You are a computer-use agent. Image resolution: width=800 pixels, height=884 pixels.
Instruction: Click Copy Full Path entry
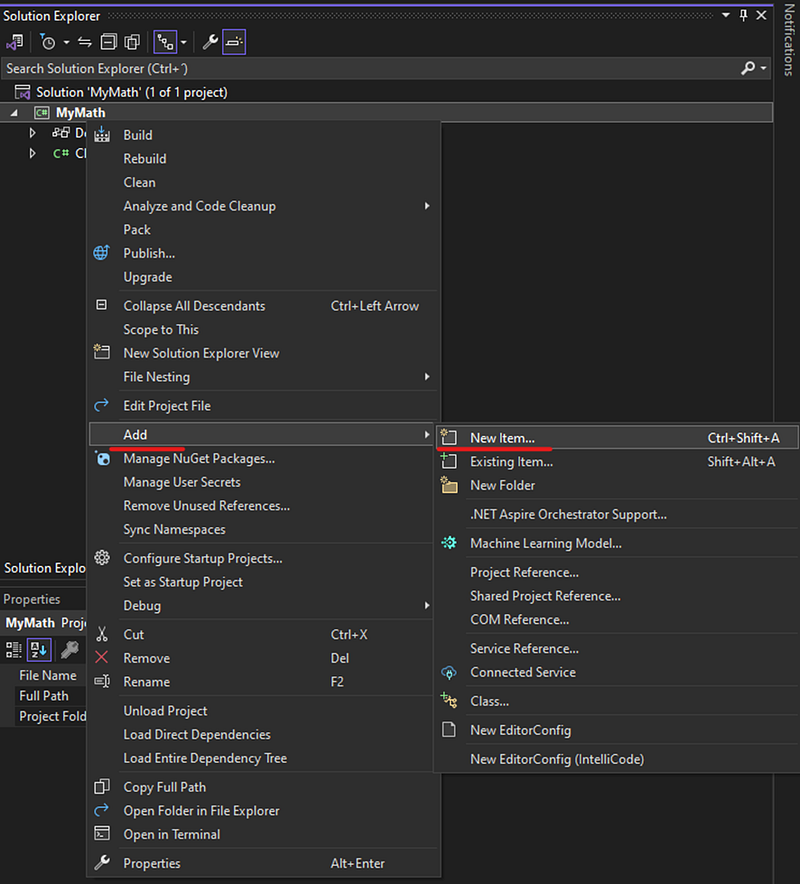[263, 788]
